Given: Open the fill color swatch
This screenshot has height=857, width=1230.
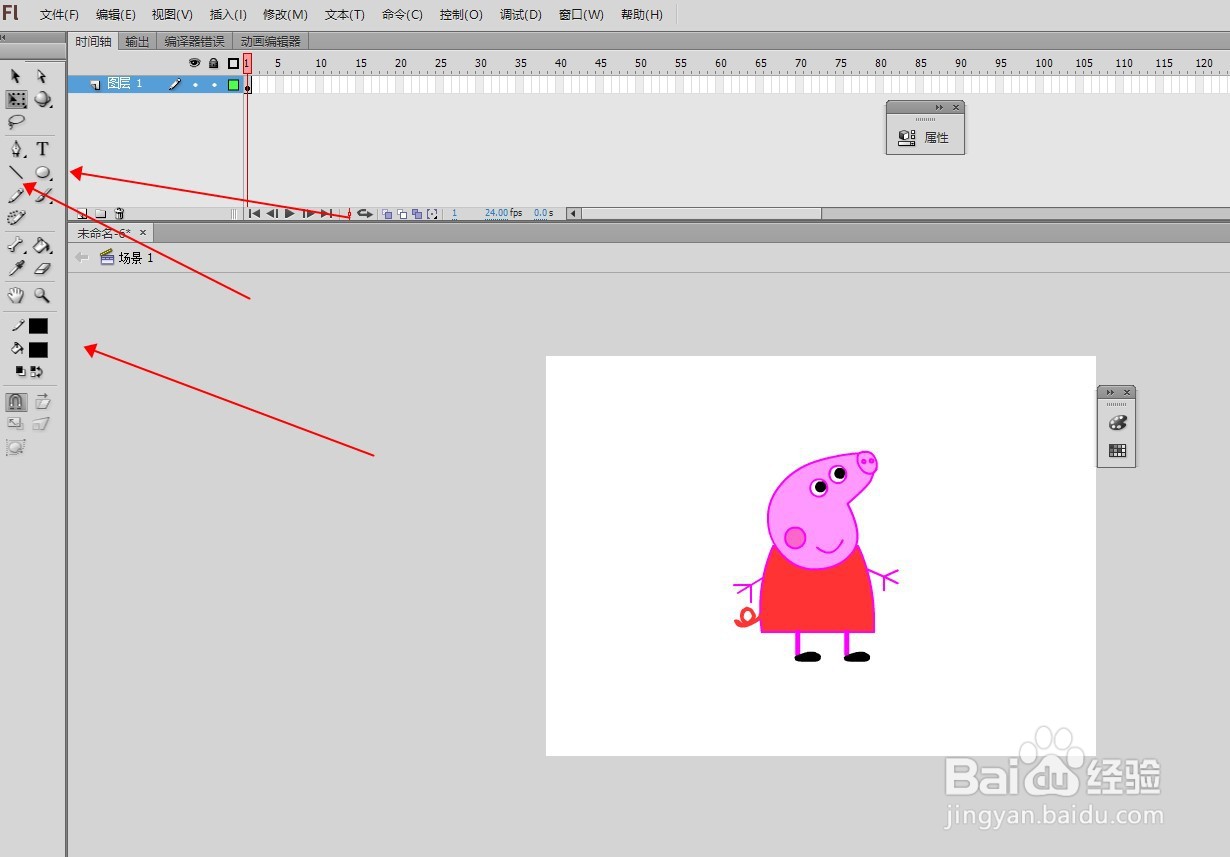Looking at the screenshot, I should (38, 350).
